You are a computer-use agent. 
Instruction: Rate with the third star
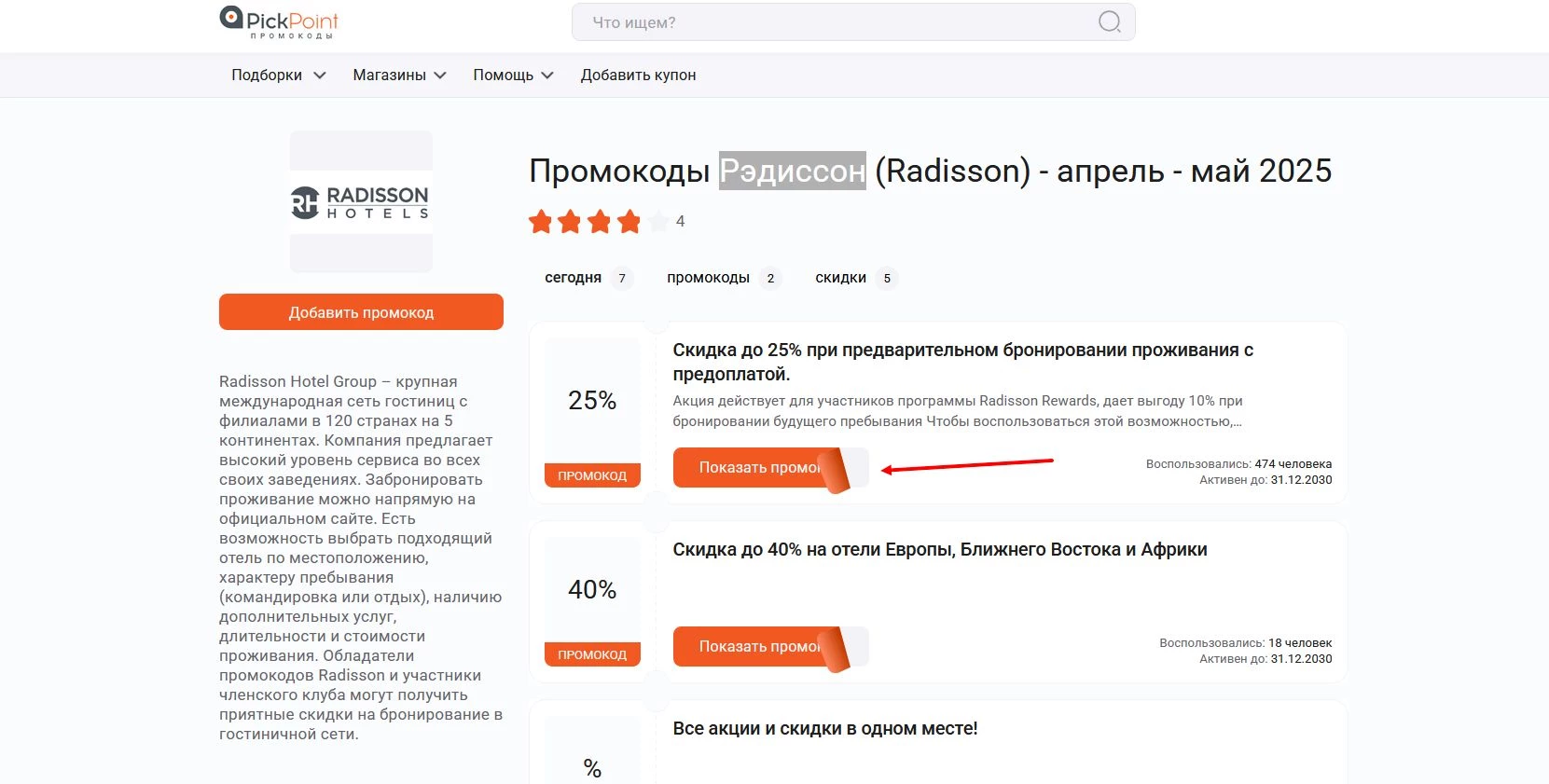click(600, 222)
